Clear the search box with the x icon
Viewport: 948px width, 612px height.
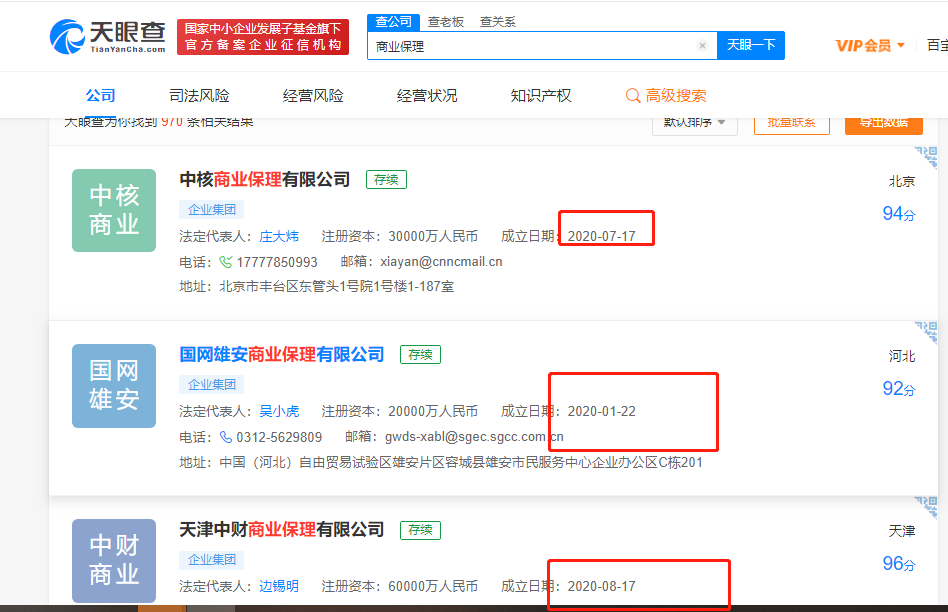[702, 45]
